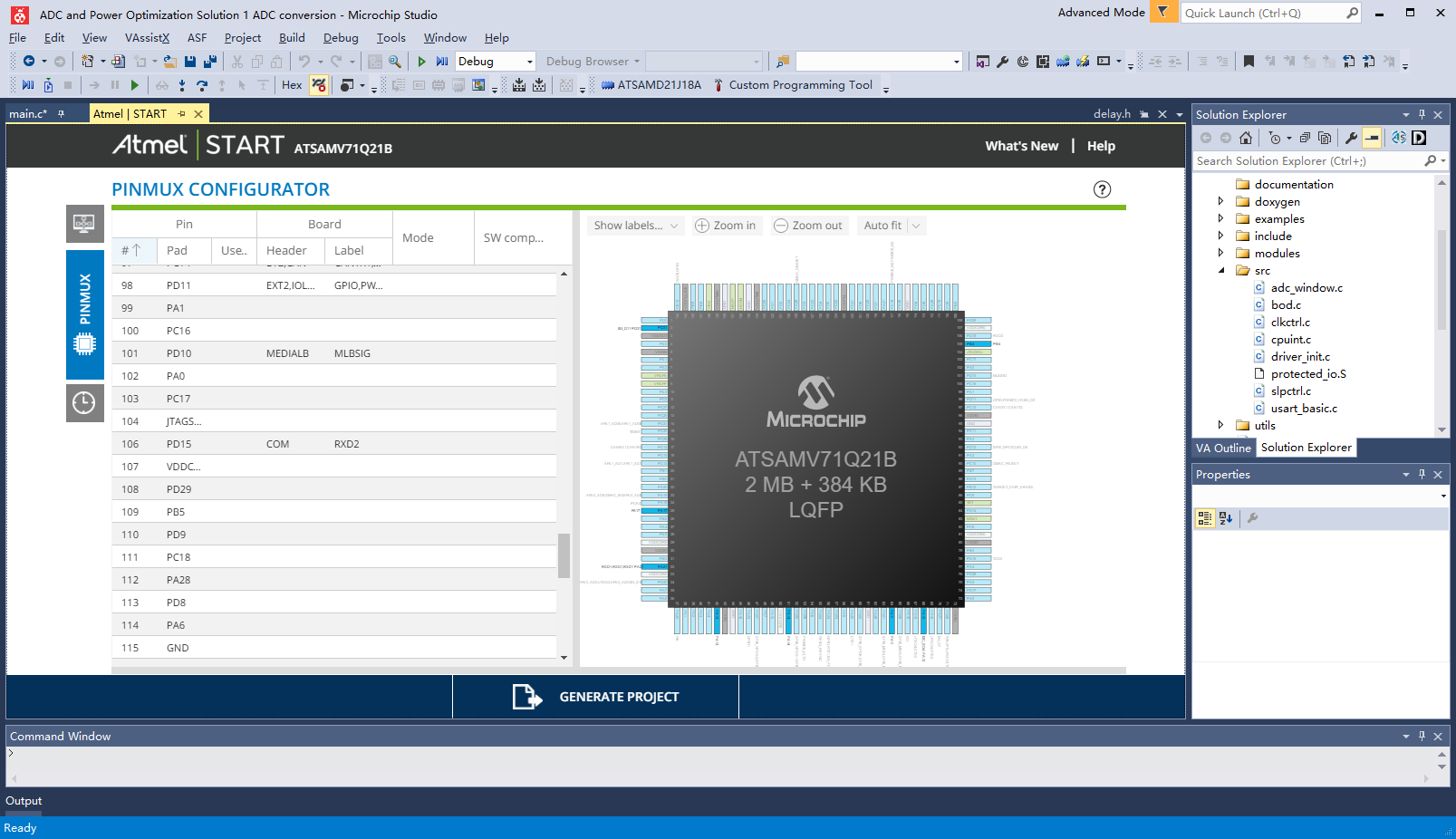Click Solution Explorer Home icon
This screenshot has height=839, width=1456.
(1246, 138)
